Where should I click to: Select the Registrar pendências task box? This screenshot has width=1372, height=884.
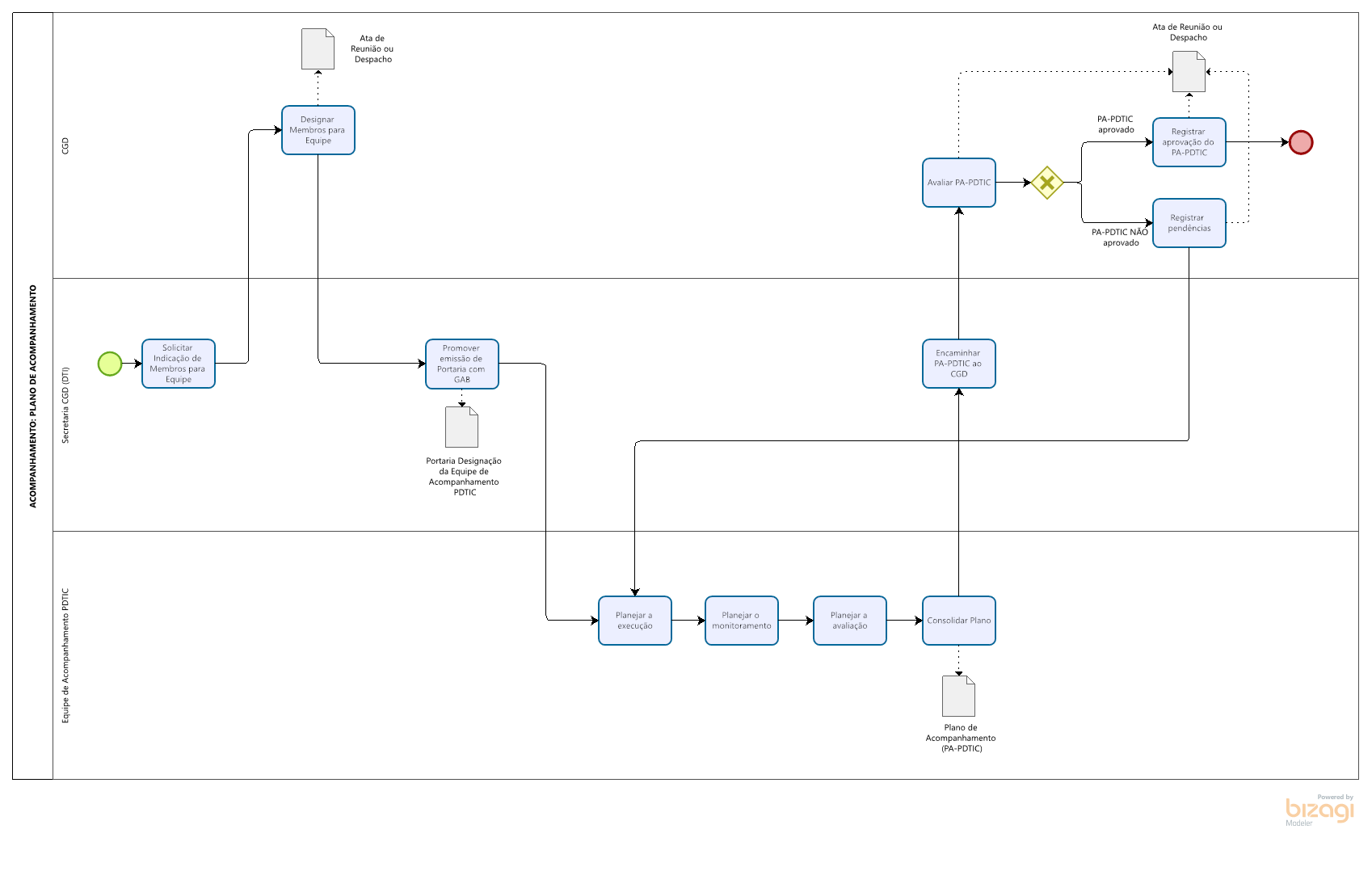(x=1189, y=223)
